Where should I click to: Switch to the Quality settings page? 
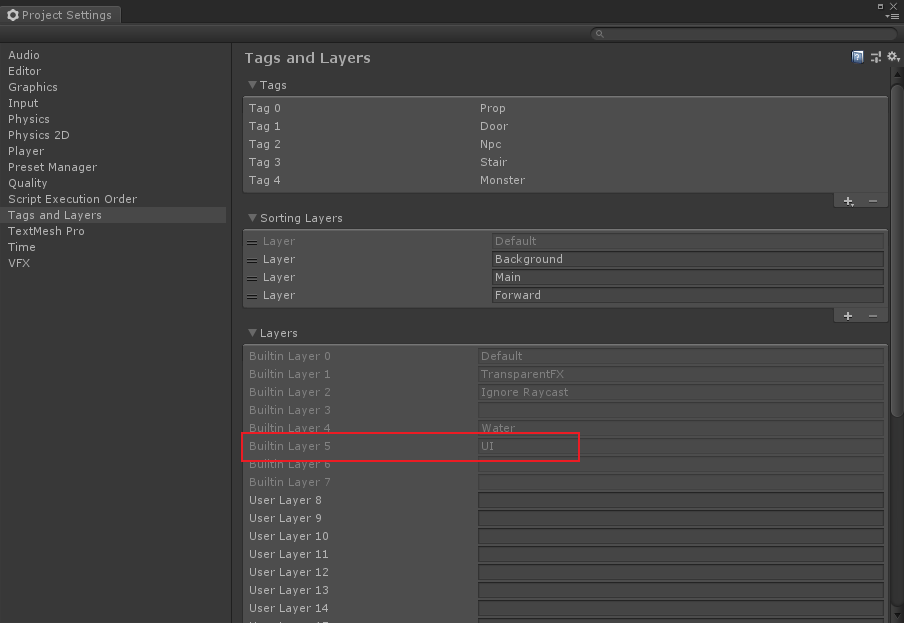pos(28,183)
